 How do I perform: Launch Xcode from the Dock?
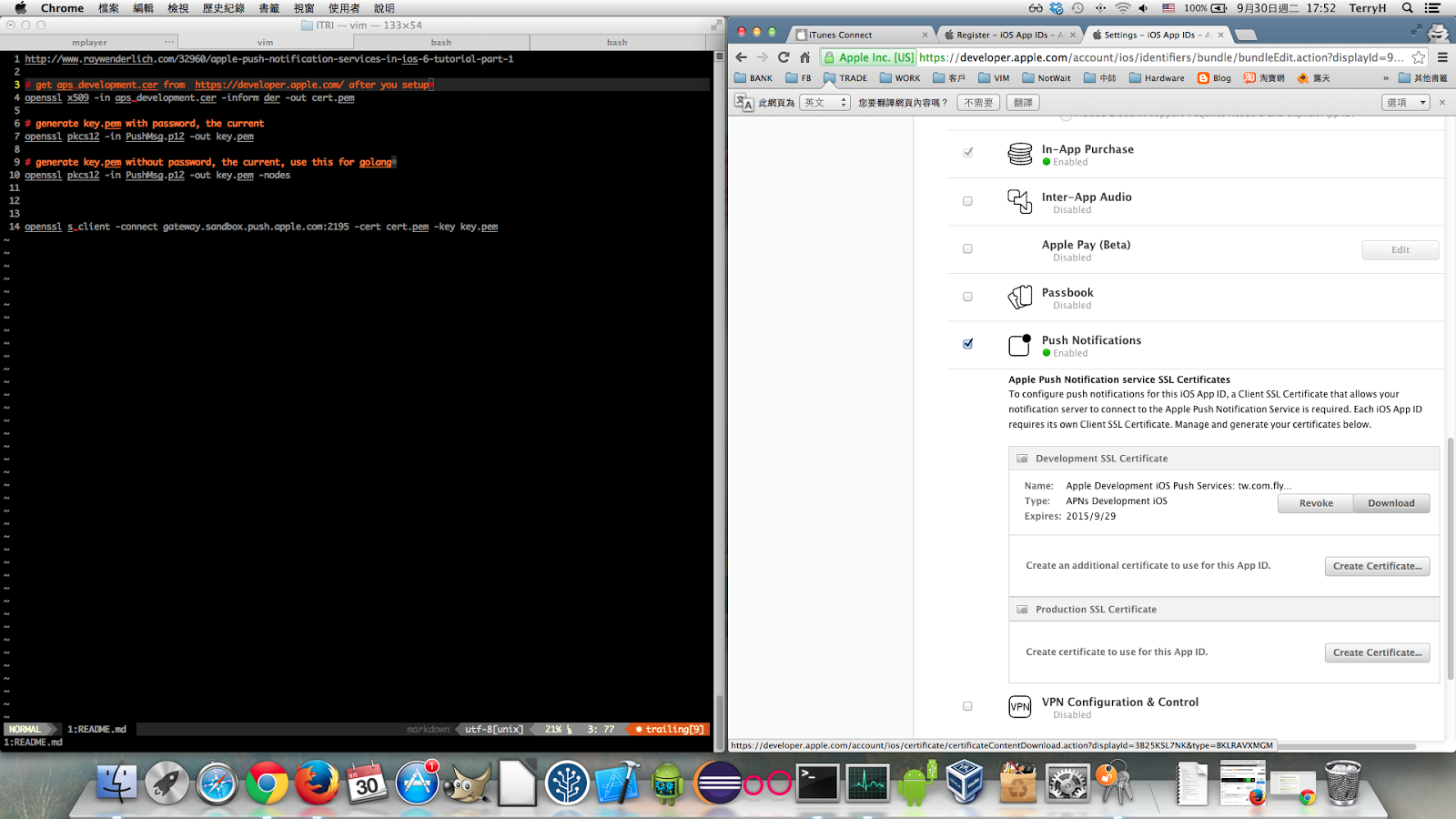tap(617, 783)
